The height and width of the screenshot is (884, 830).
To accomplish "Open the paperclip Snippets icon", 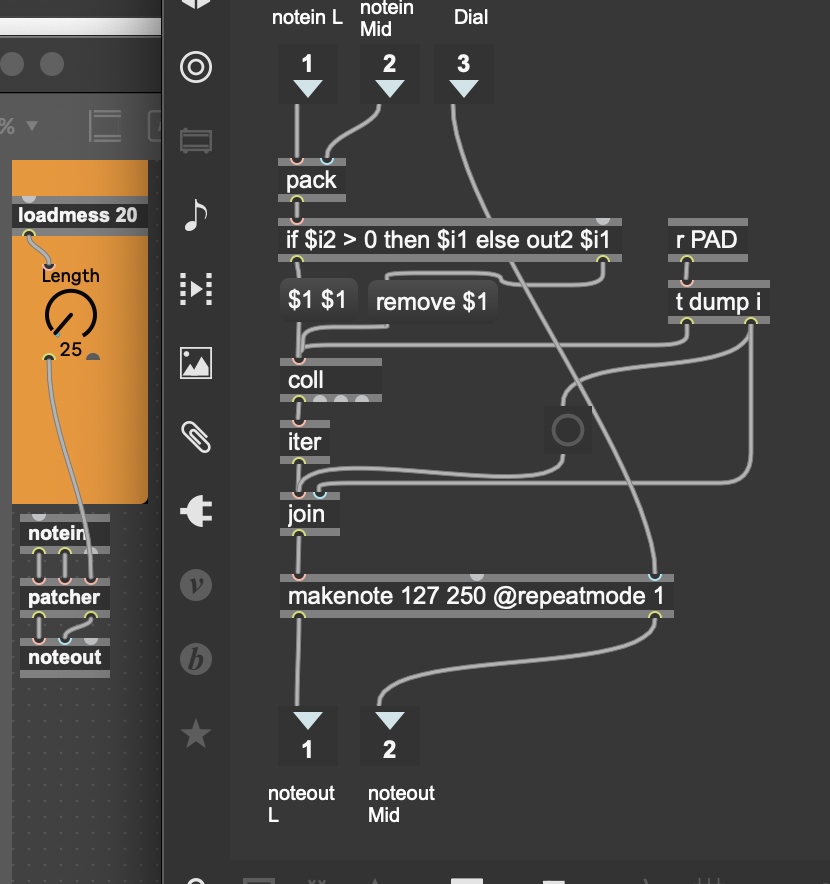I will pyautogui.click(x=196, y=437).
